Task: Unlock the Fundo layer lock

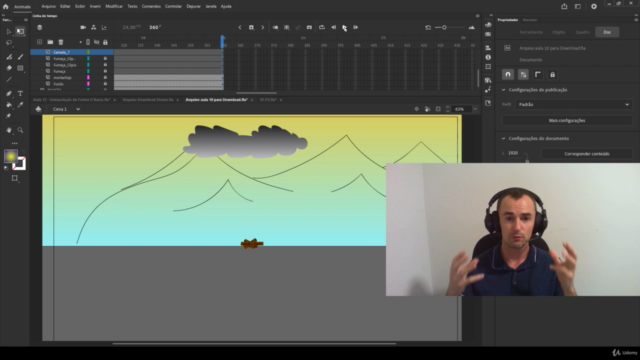Action: click(105, 84)
